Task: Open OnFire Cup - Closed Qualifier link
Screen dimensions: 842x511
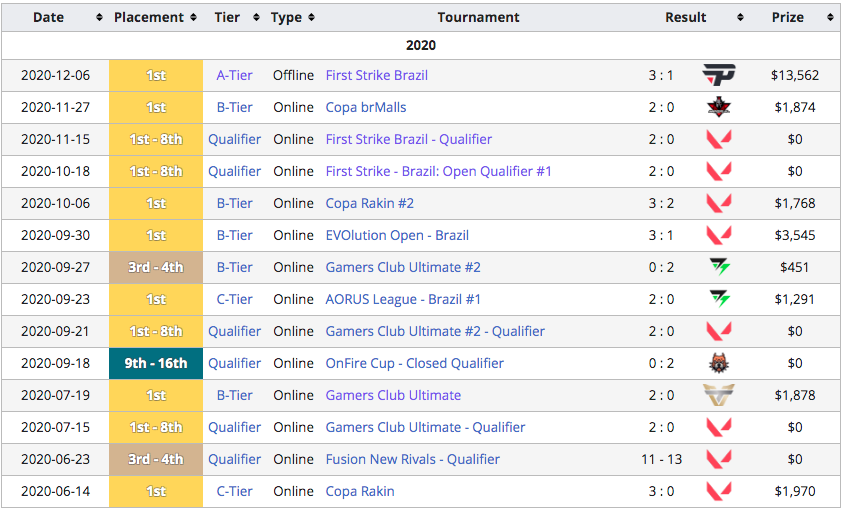Action: [x=414, y=363]
